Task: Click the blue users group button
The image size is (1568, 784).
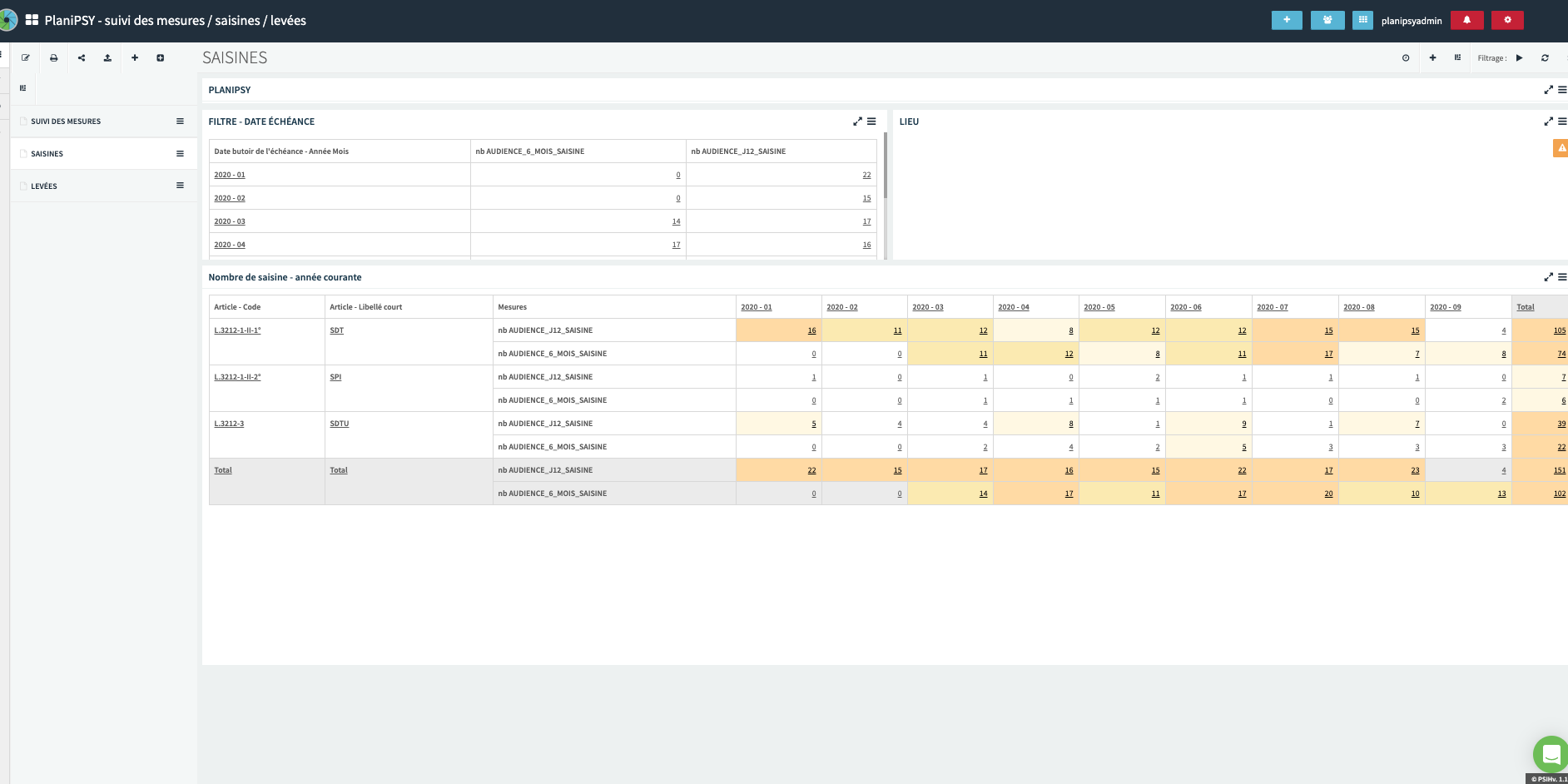Action: pos(1327,20)
